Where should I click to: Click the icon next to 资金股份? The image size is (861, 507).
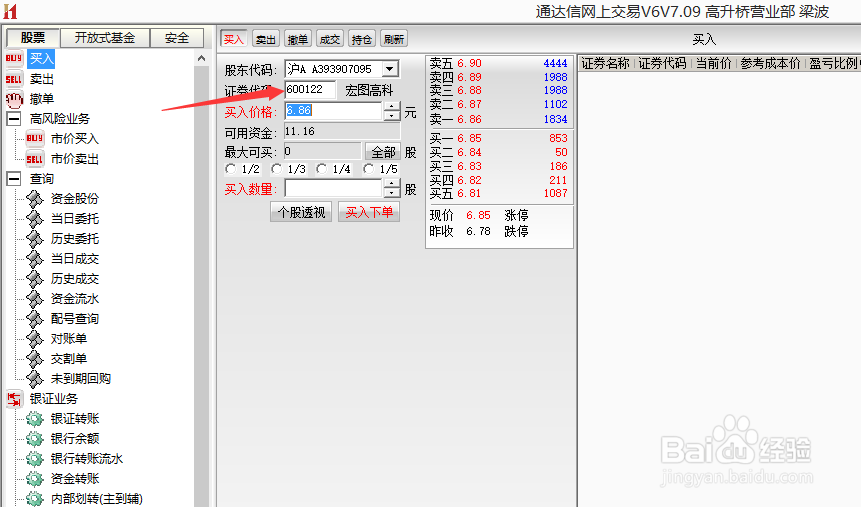pos(35,199)
